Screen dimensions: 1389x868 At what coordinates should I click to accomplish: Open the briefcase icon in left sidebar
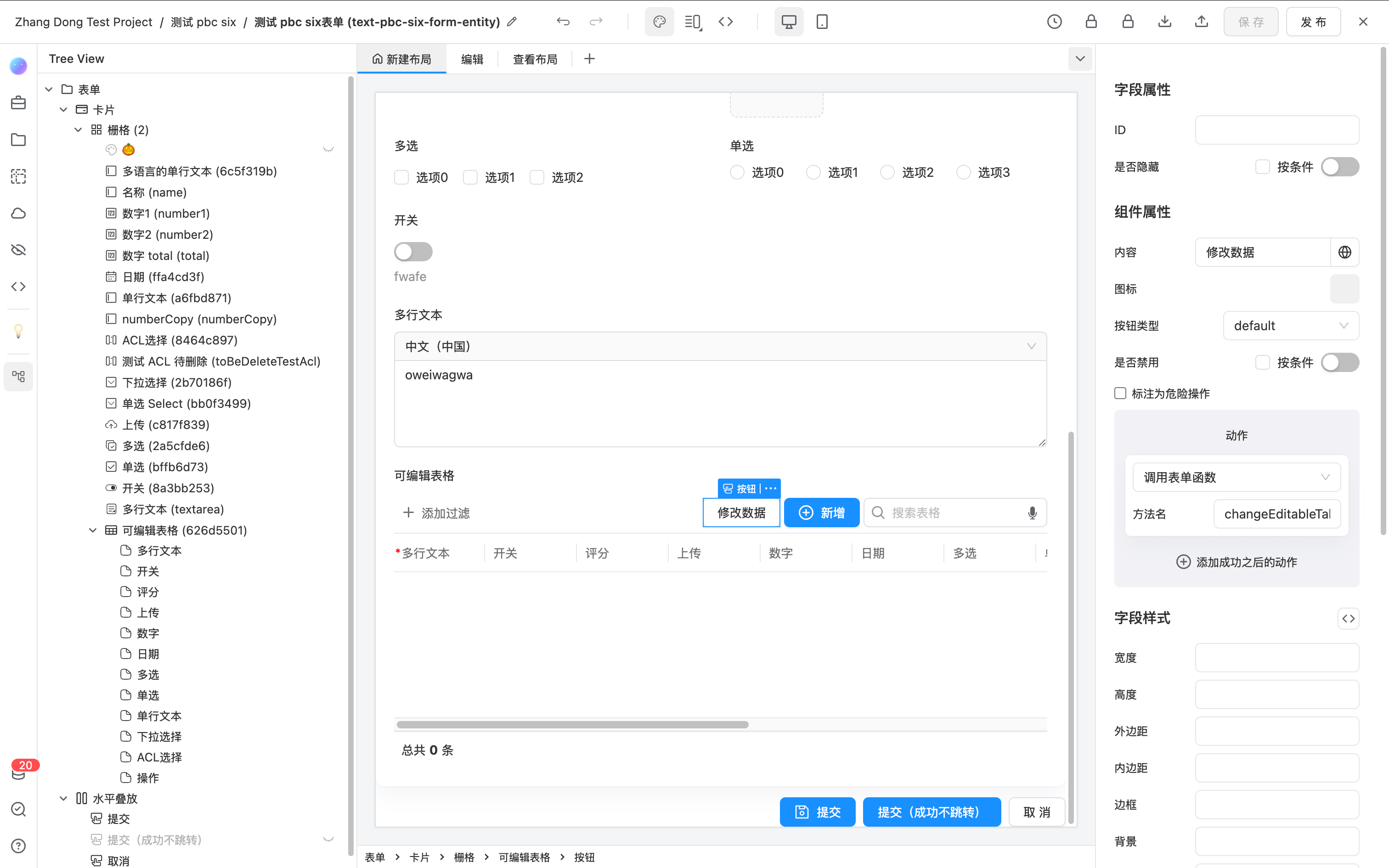tap(18, 103)
